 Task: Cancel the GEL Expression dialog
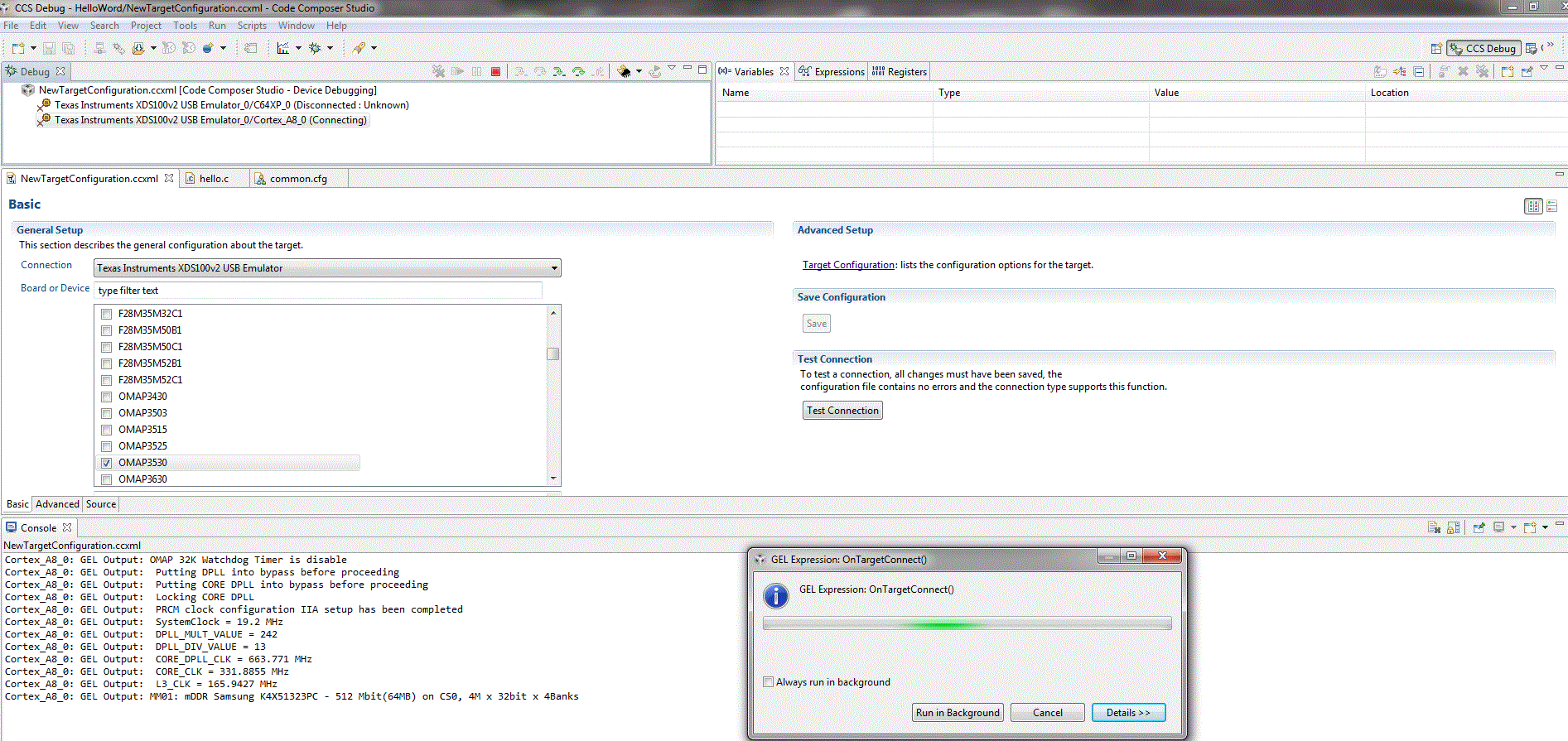[x=1048, y=713]
